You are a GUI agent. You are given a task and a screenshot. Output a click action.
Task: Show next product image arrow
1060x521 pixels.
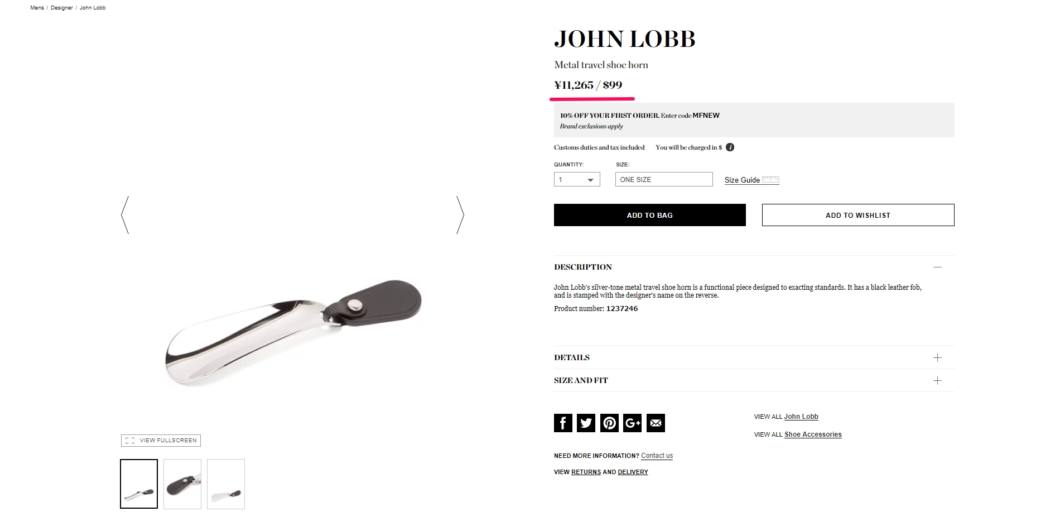pyautogui.click(x=460, y=215)
